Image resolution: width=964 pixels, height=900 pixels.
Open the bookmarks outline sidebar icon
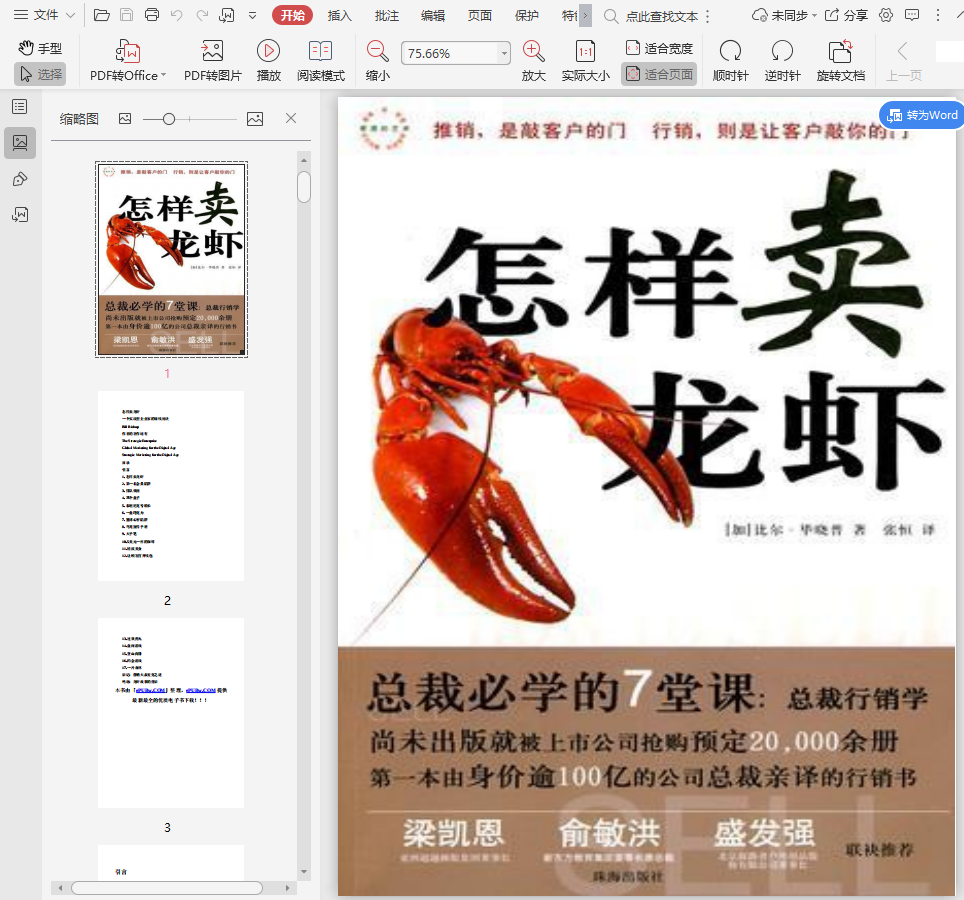pos(20,107)
